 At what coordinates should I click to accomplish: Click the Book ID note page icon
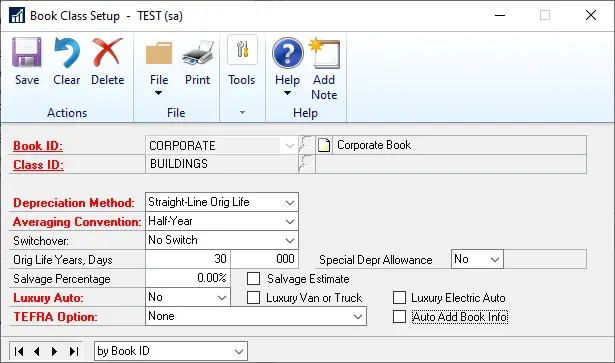[324, 145]
